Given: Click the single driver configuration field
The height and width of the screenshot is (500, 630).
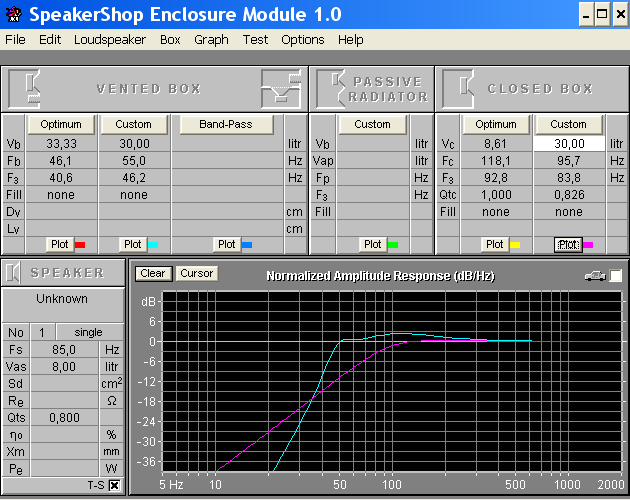Looking at the screenshot, I should (89, 332).
